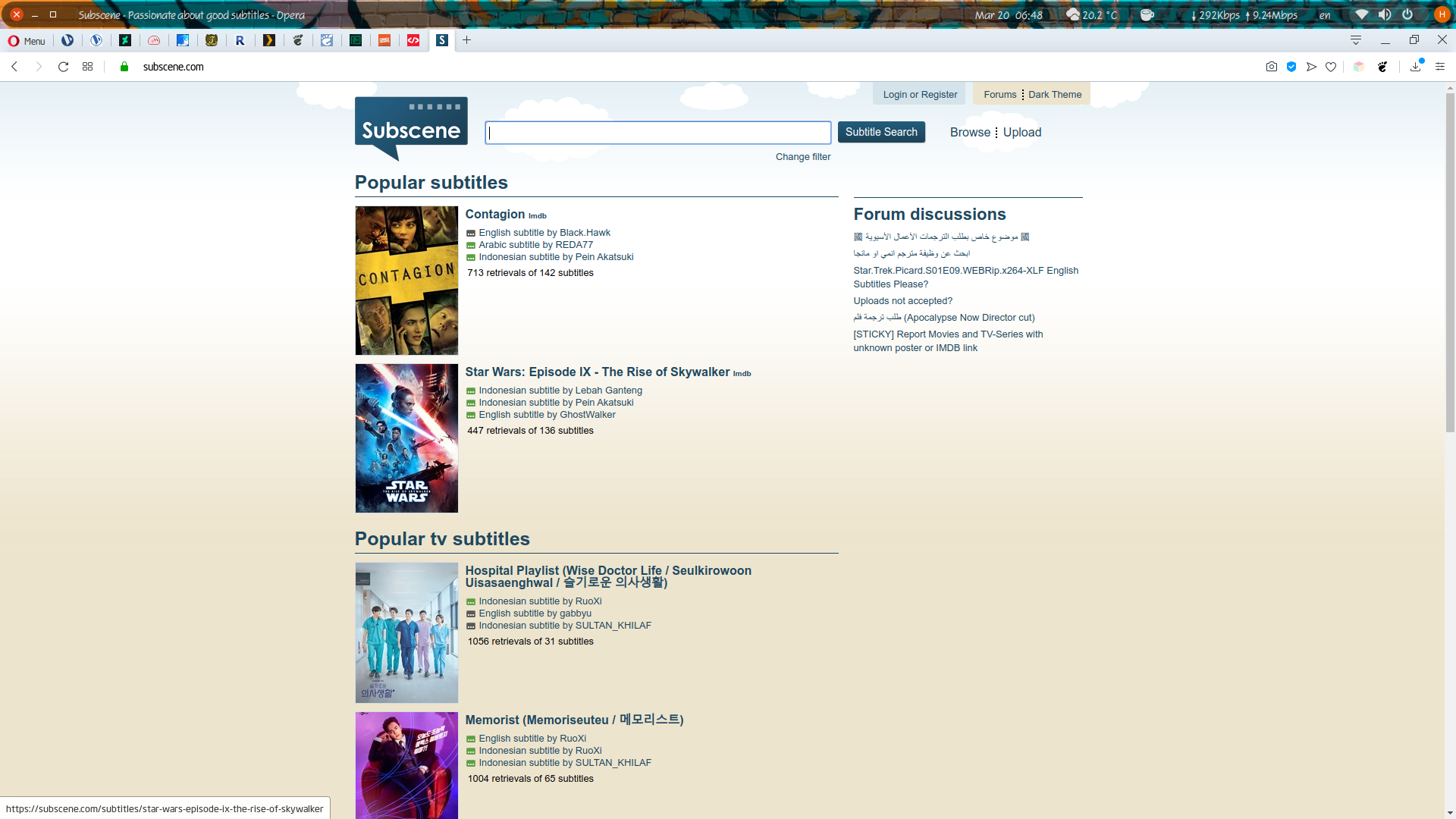The width and height of the screenshot is (1456, 819).
Task: Click the Subtitle Search button
Action: (881, 132)
